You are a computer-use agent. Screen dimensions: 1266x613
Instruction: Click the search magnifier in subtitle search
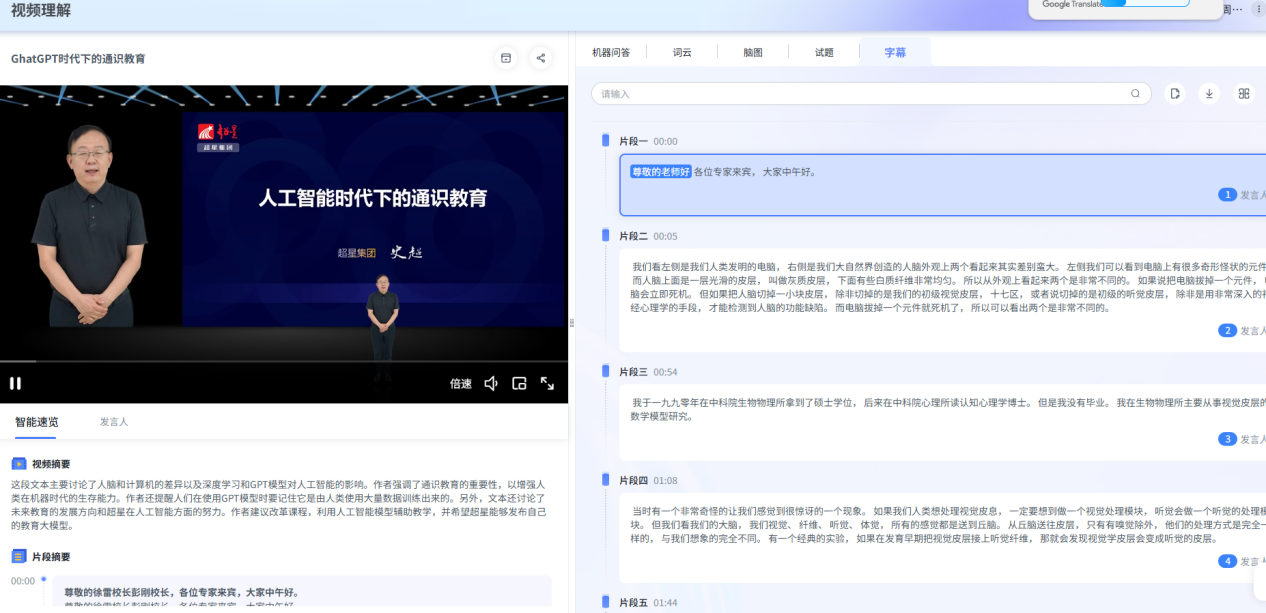pyautogui.click(x=1135, y=94)
